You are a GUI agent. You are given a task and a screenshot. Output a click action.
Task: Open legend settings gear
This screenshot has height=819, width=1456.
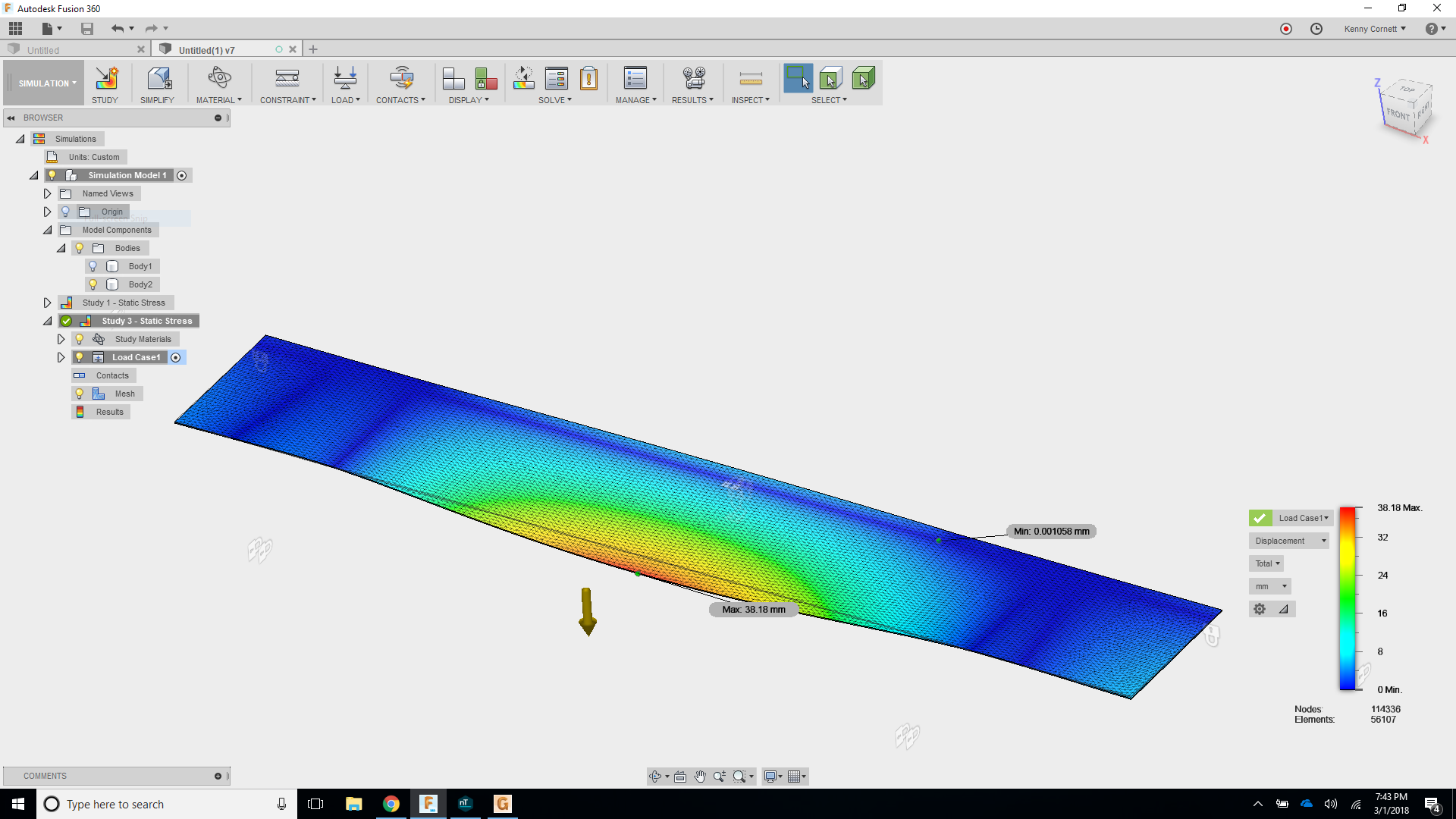(1260, 608)
